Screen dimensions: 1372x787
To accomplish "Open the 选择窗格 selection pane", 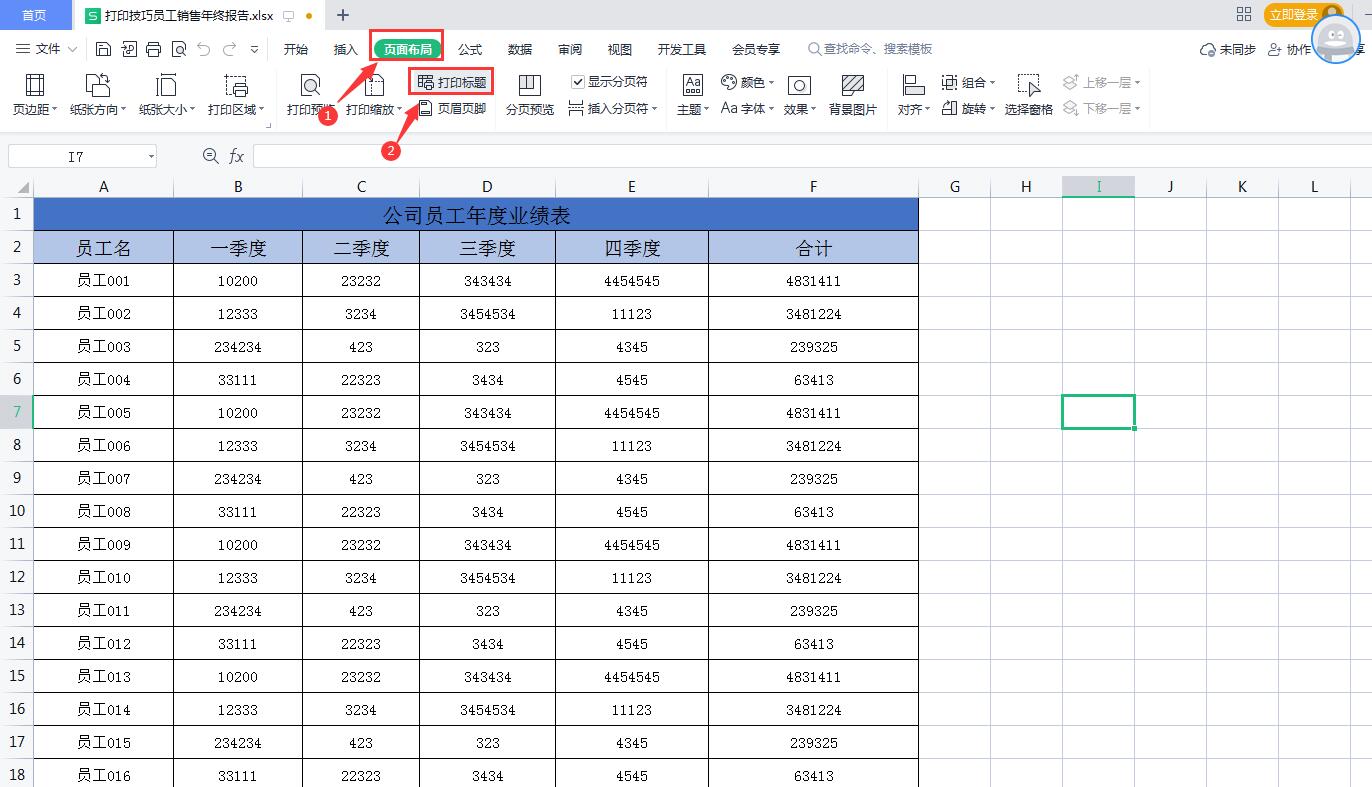I will (x=1028, y=95).
